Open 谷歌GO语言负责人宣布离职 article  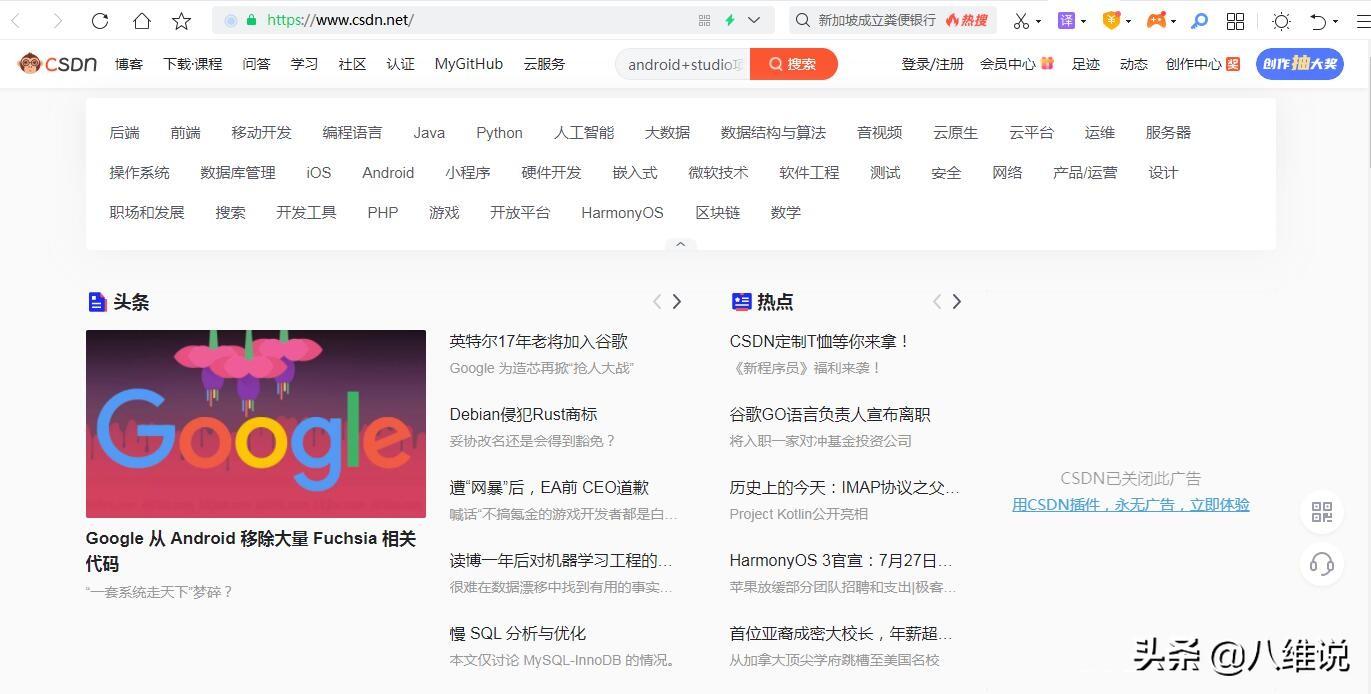coord(830,415)
